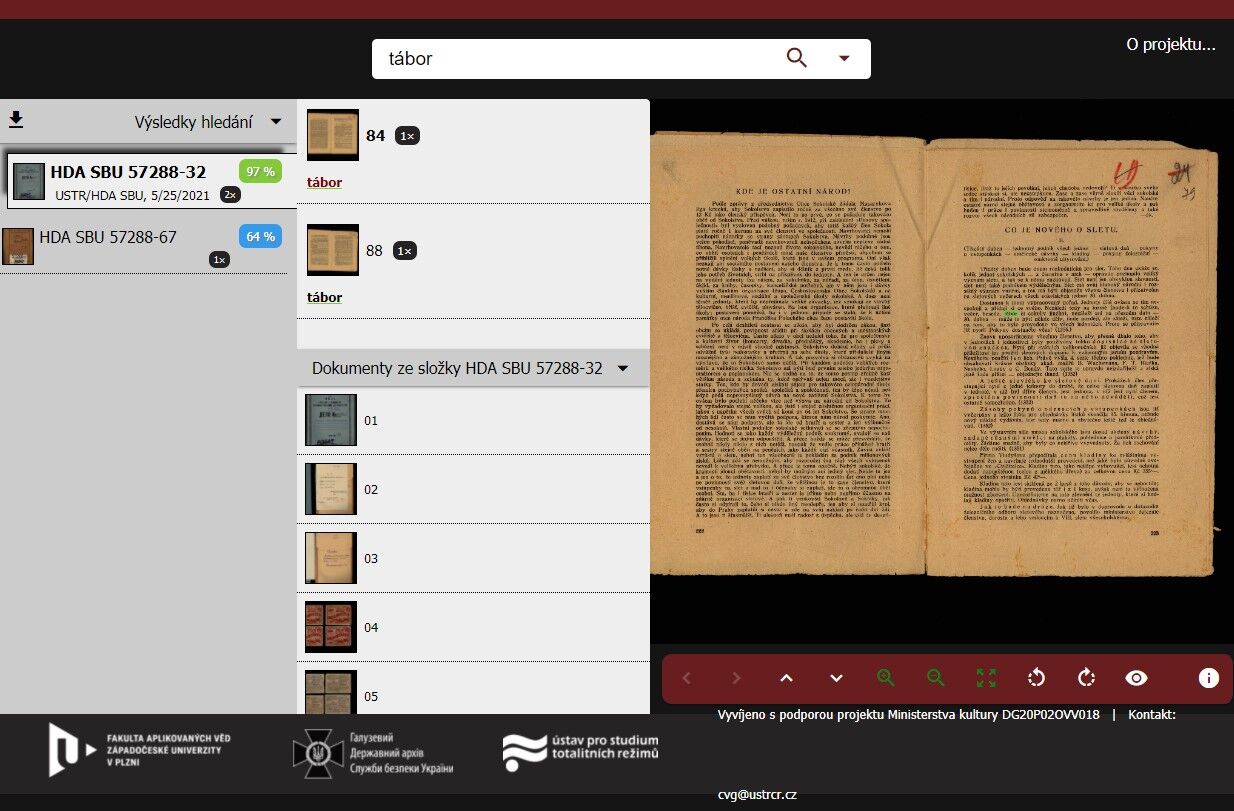Collapse Dokumenty ze složky HDA SBU 57288-32

tap(623, 368)
